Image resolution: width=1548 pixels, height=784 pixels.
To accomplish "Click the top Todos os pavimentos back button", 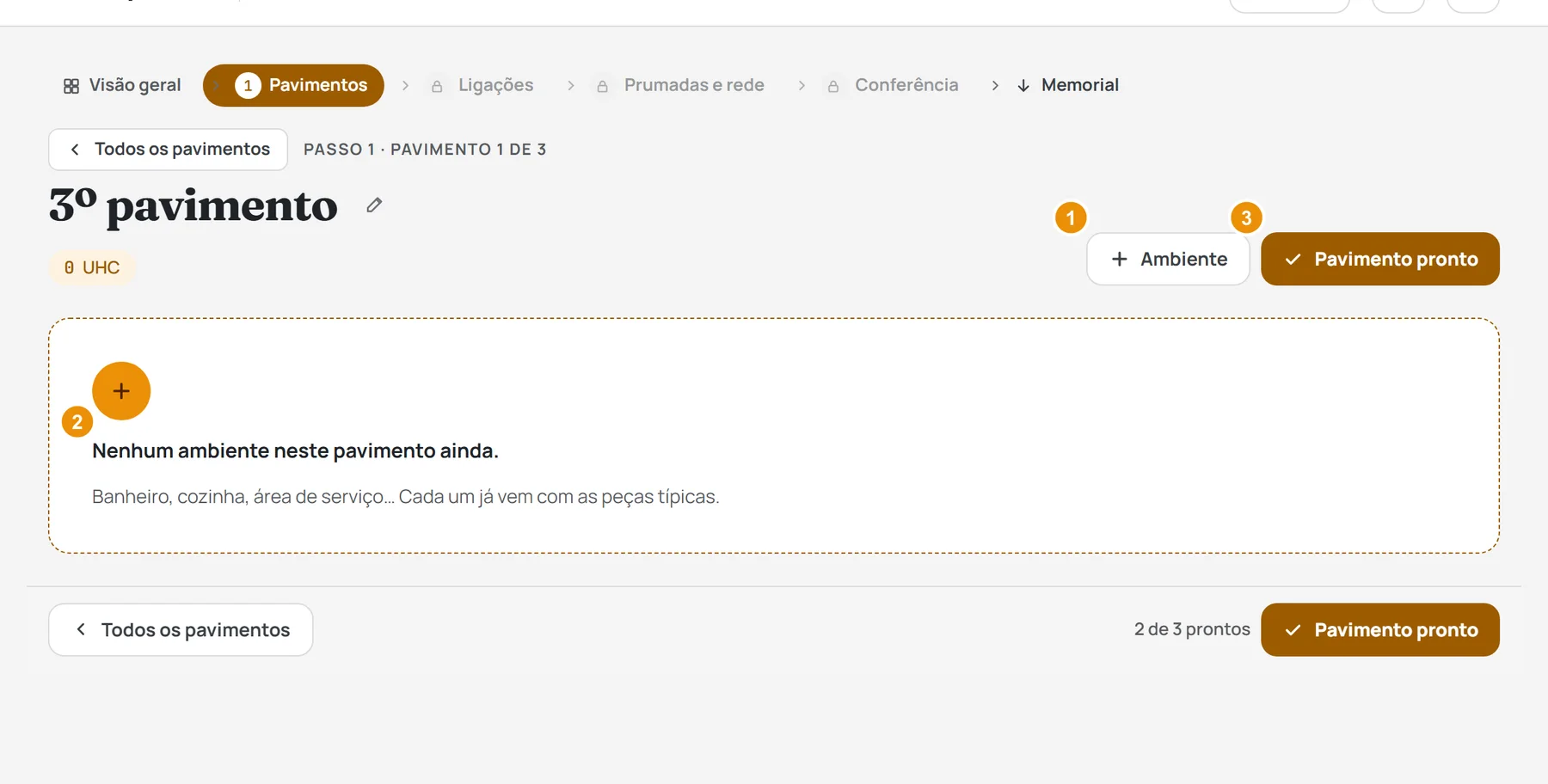I will [x=168, y=150].
